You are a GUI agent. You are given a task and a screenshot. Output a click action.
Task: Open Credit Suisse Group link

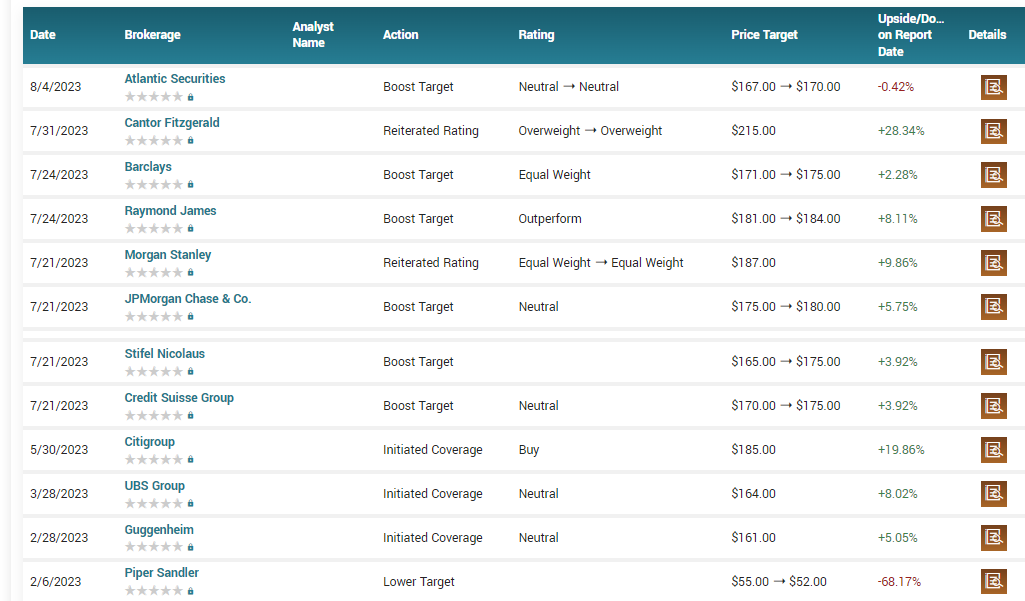[179, 398]
